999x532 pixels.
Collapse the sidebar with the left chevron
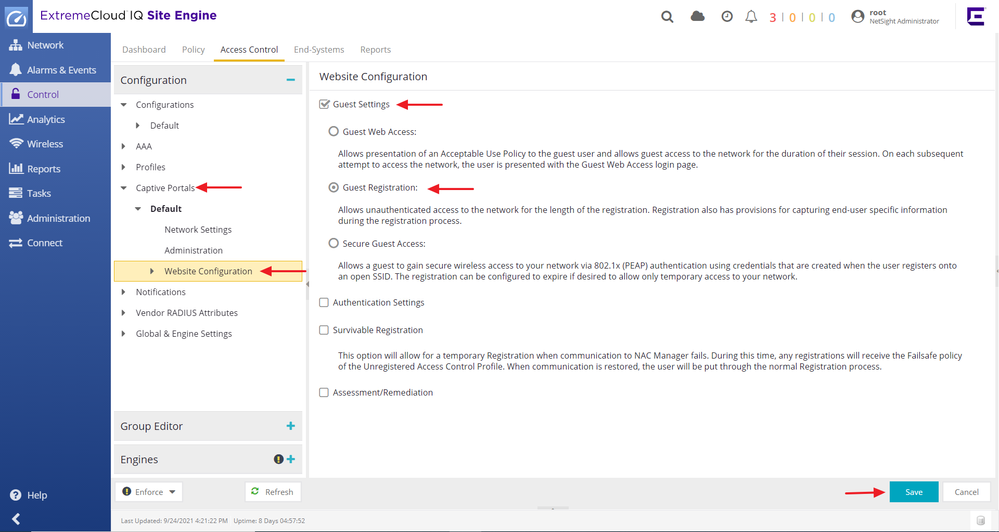[x=16, y=519]
